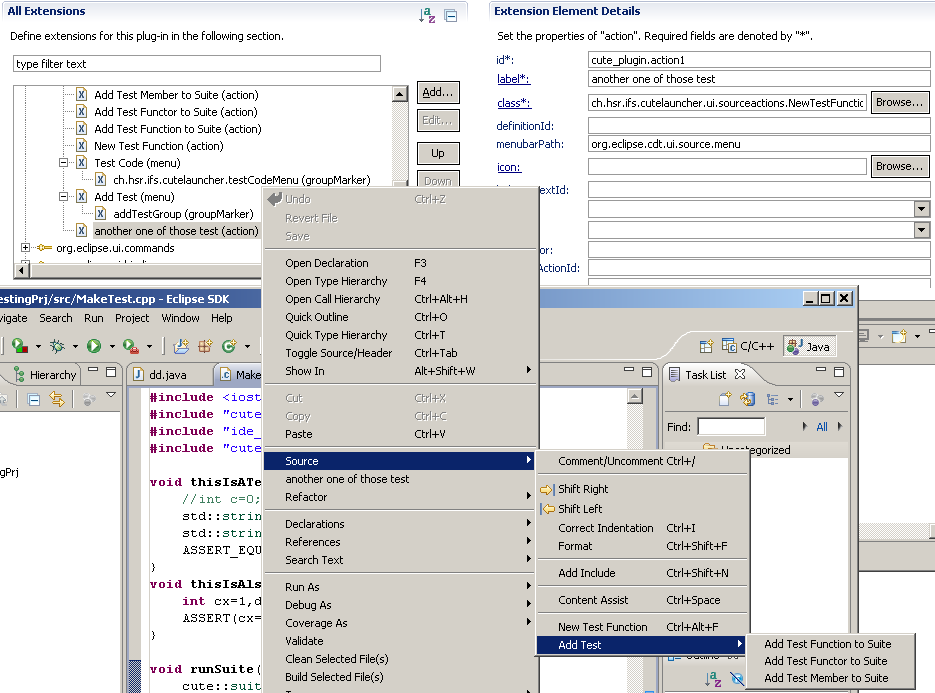Minimize the Task List panel
The image size is (935, 693).
coord(821,371)
